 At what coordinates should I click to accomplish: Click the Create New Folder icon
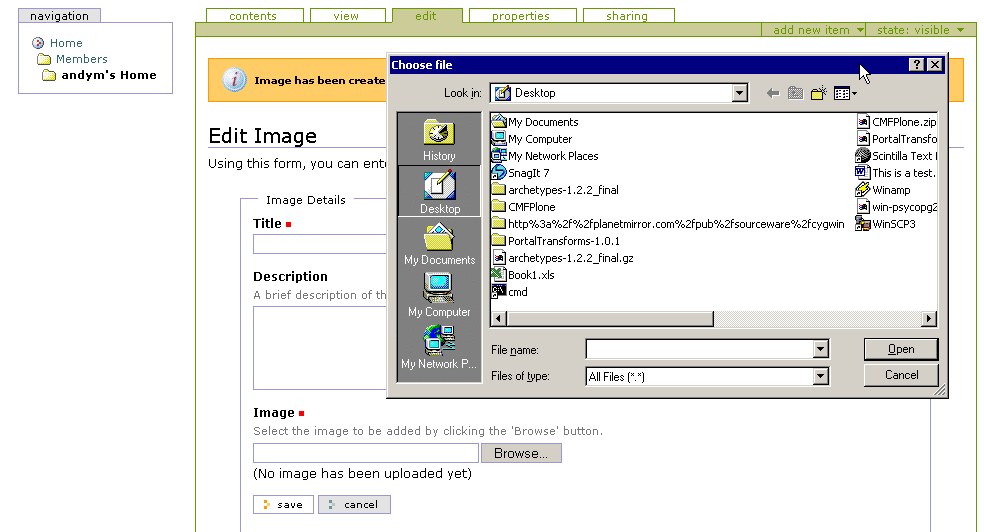pos(819,93)
